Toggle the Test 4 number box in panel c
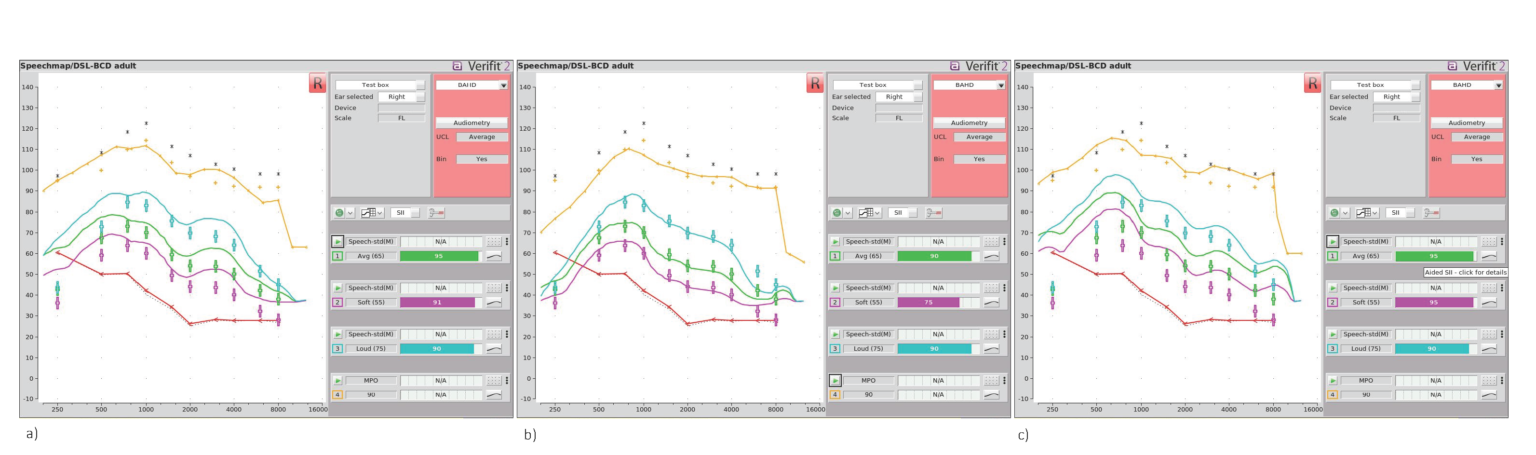The width and height of the screenshot is (1536, 455). tap(1333, 395)
